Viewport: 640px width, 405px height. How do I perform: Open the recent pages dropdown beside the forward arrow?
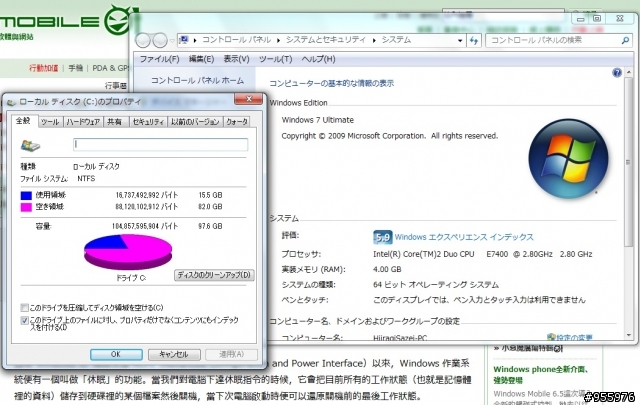(172, 40)
